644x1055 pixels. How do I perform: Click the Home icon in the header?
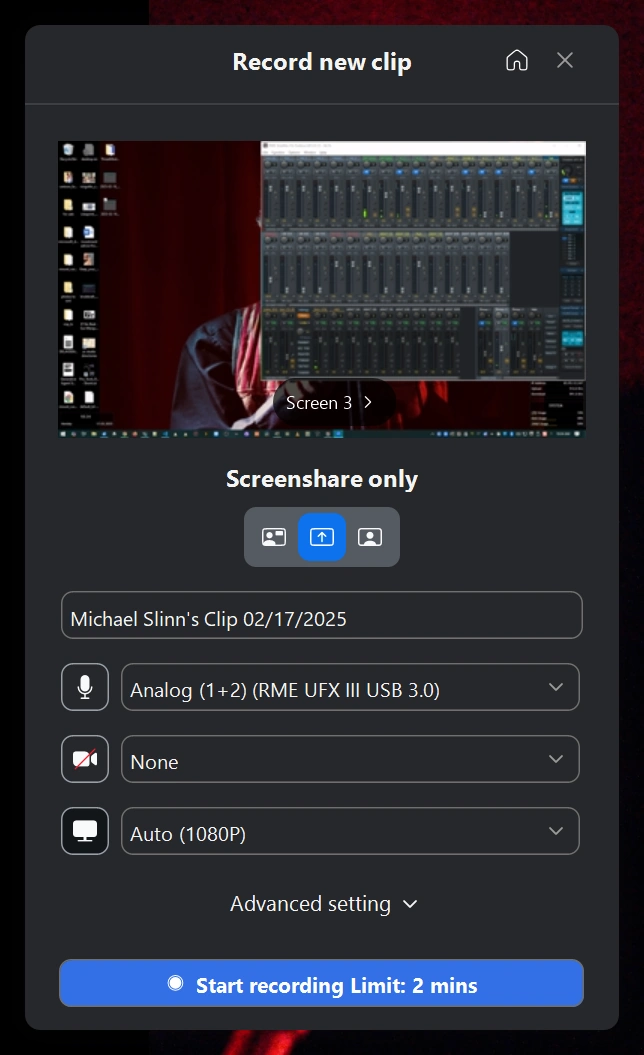click(x=517, y=61)
